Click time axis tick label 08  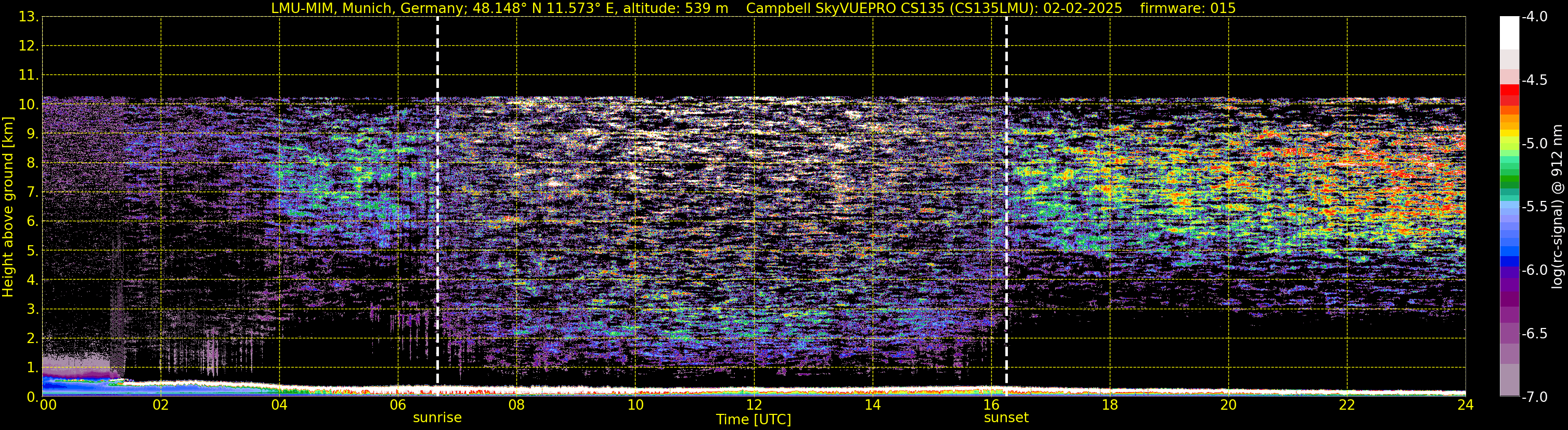click(516, 405)
